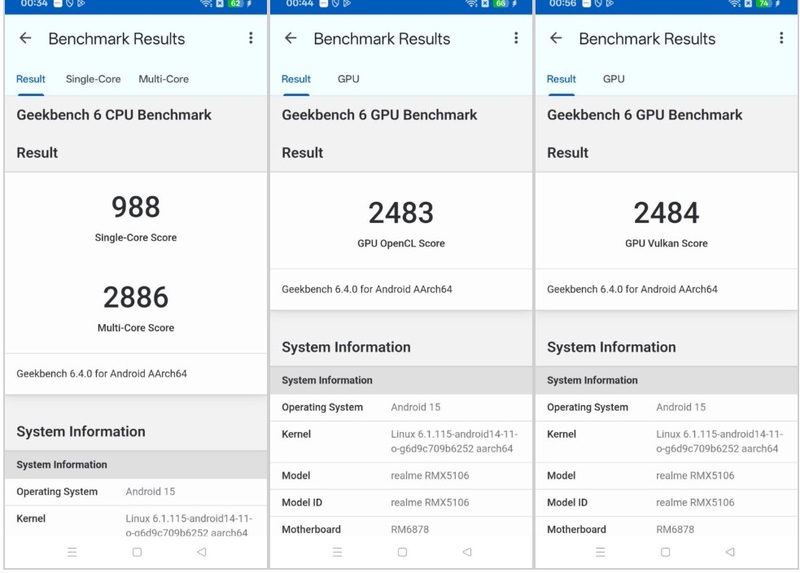Tap Operating System row on Vulkan screen
This screenshot has height=573, width=800.
666,407
